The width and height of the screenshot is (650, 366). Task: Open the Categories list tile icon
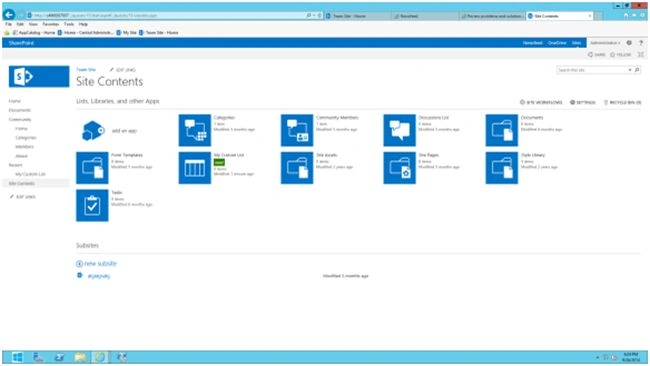tap(194, 130)
